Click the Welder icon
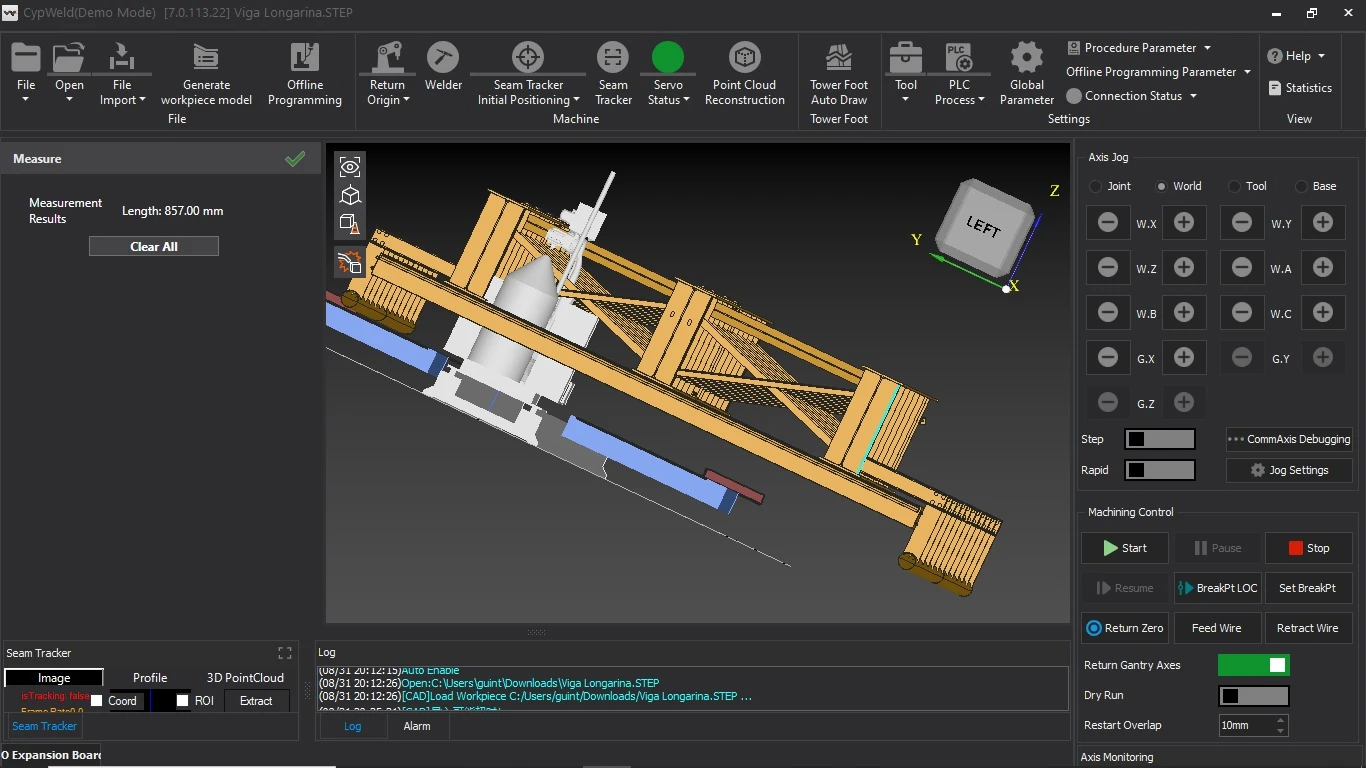Image resolution: width=1366 pixels, height=768 pixels. (x=443, y=57)
